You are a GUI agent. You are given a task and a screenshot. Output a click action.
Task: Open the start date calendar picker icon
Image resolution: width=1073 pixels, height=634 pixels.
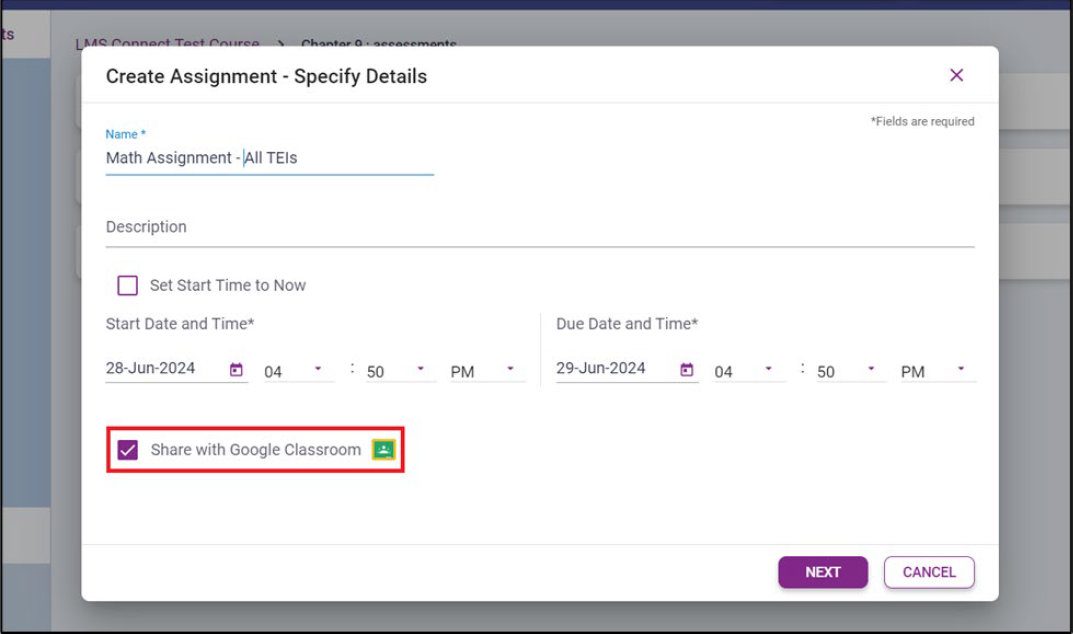point(236,370)
